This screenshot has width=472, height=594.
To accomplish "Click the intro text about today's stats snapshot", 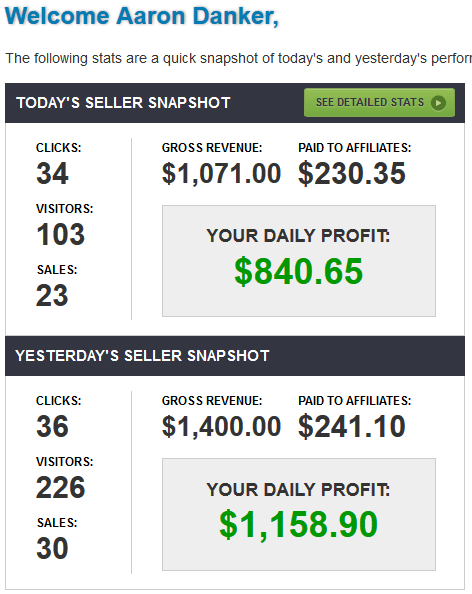I will 238,58.
